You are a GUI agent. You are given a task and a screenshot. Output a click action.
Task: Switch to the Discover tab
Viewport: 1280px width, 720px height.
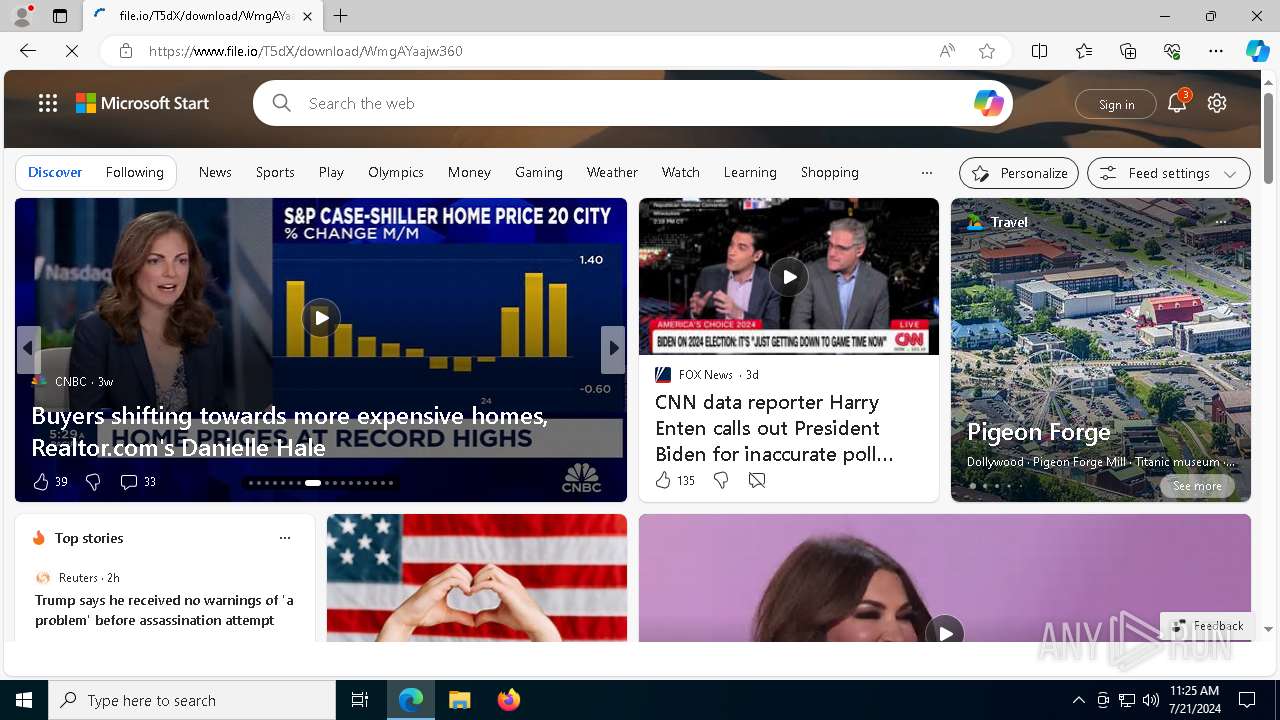pyautogui.click(x=55, y=172)
